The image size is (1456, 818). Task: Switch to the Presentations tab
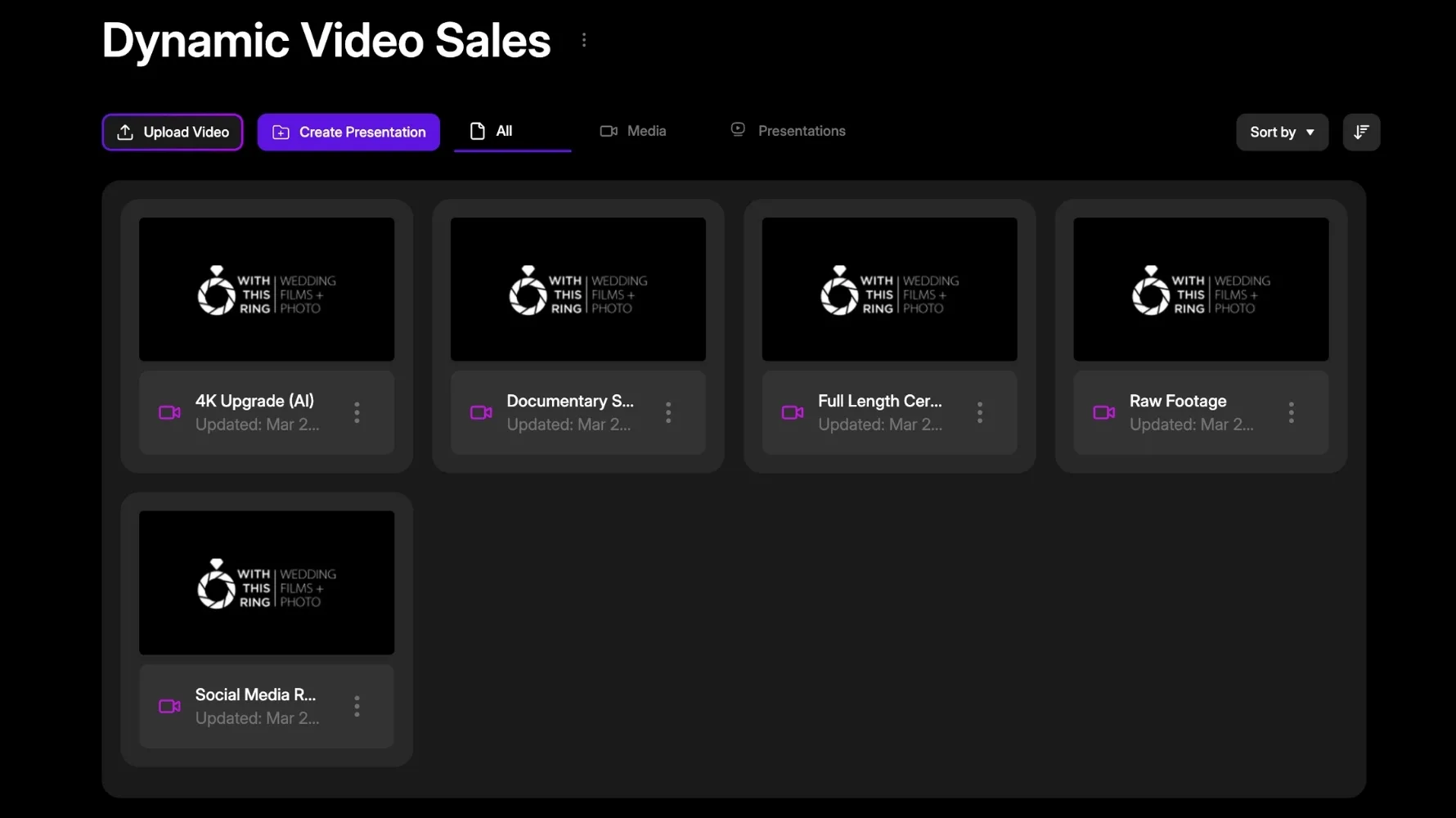788,131
